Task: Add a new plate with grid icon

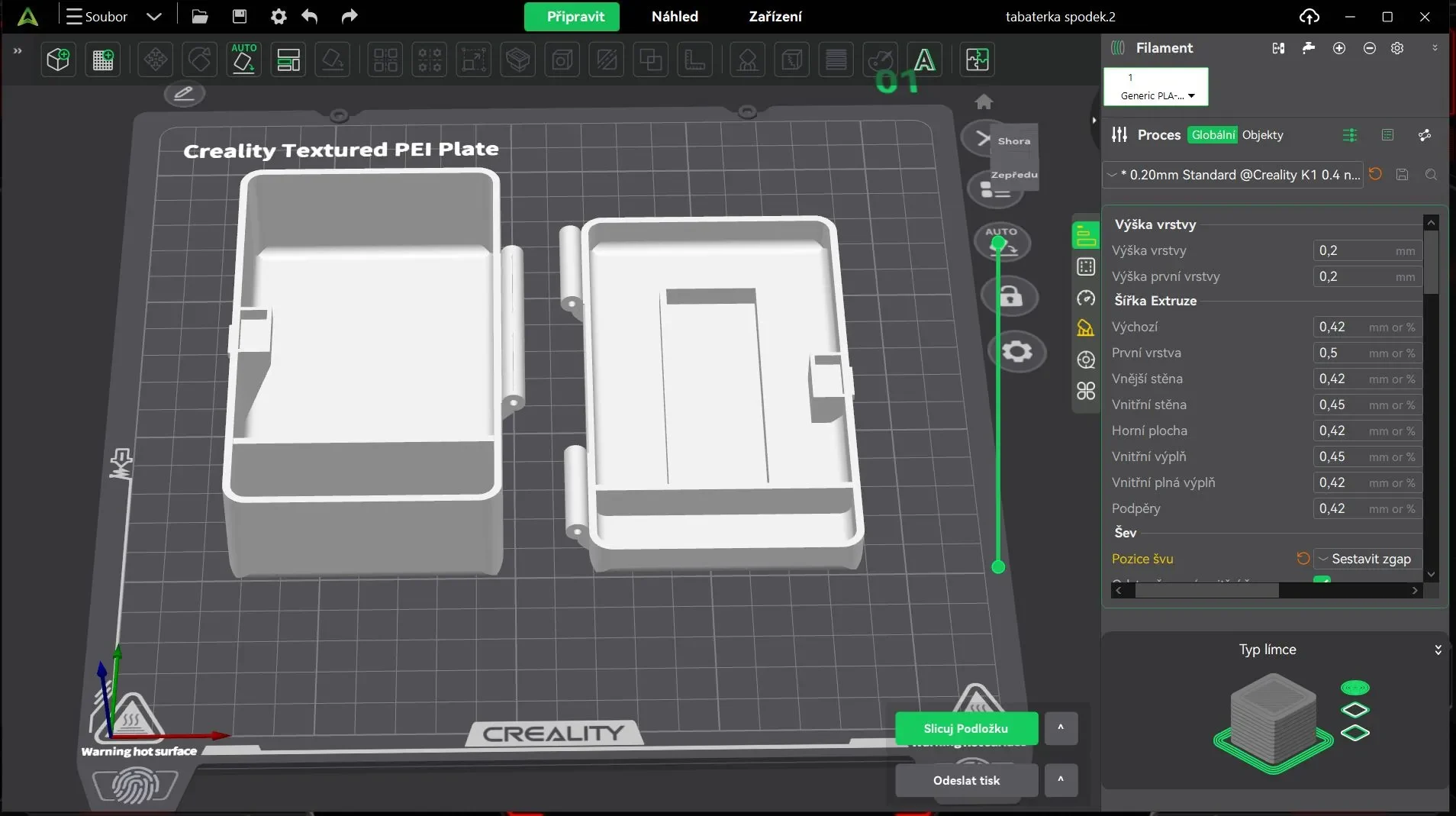Action: 103,60
